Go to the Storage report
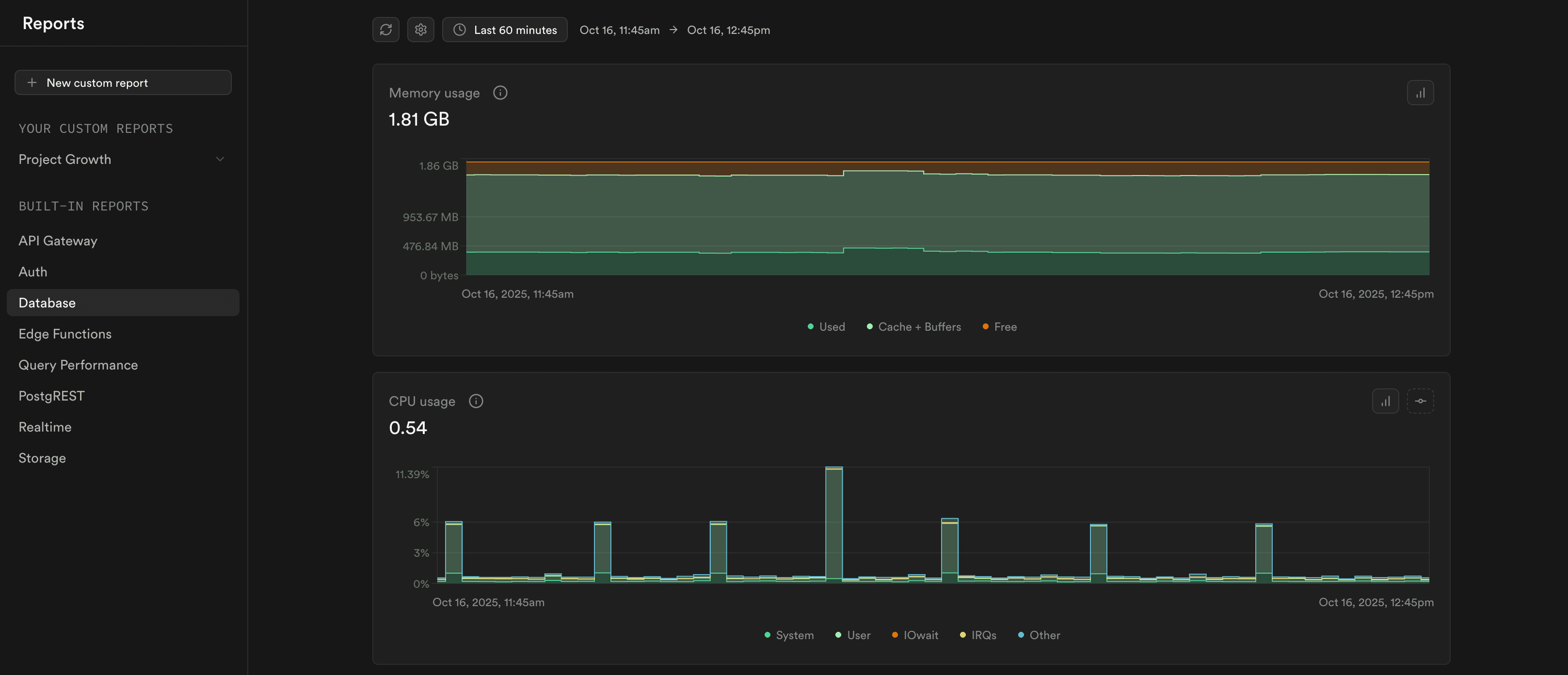This screenshot has width=1568, height=675. click(42, 458)
